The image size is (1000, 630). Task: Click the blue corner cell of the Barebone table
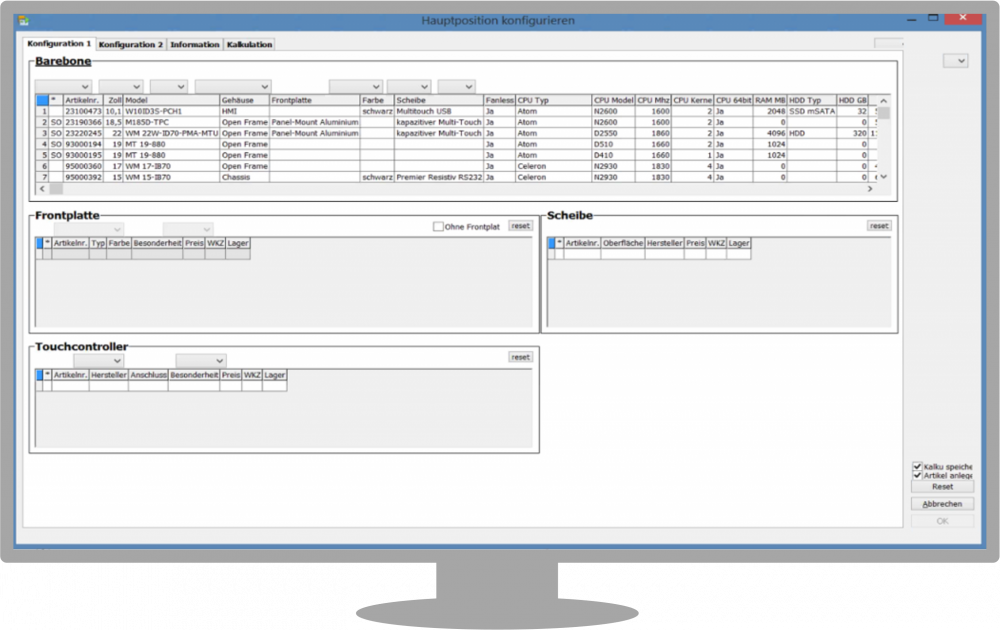(x=42, y=100)
